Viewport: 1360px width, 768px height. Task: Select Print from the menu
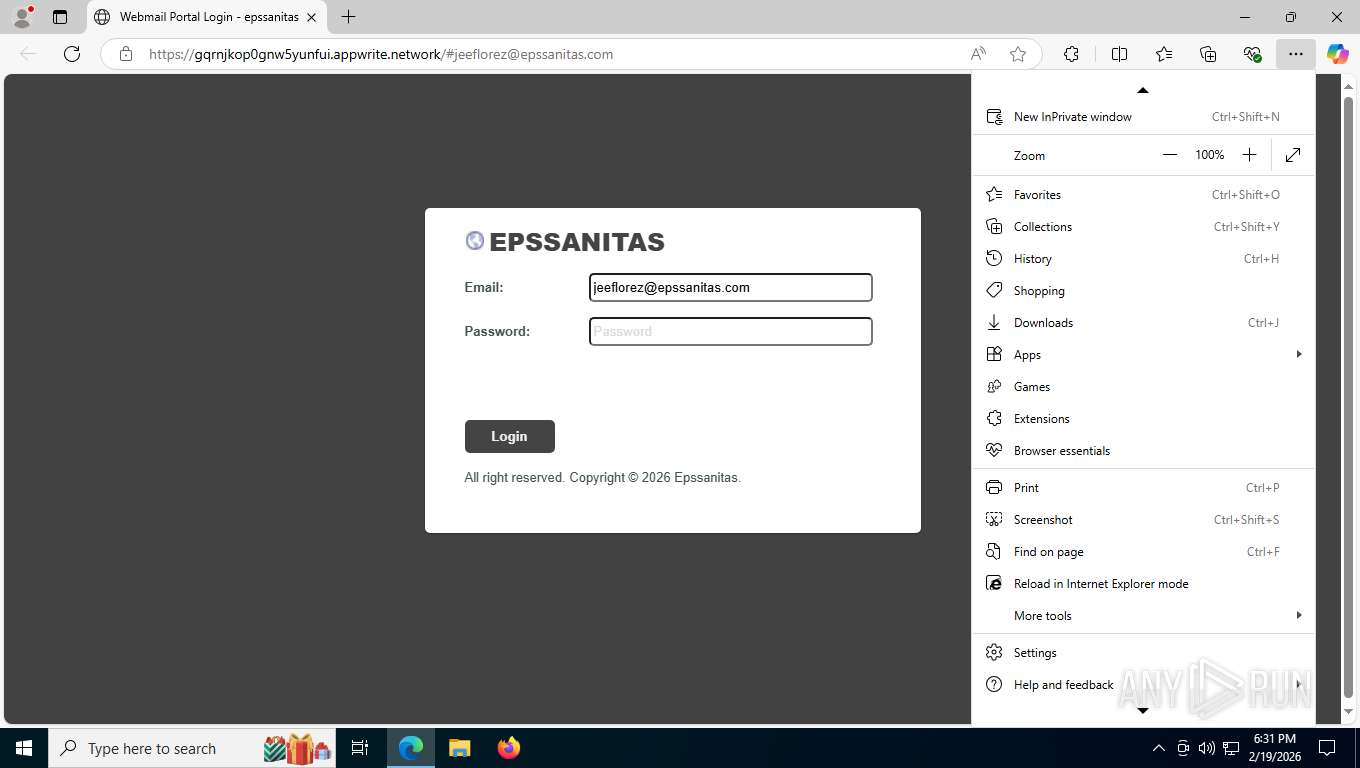(x=1144, y=488)
